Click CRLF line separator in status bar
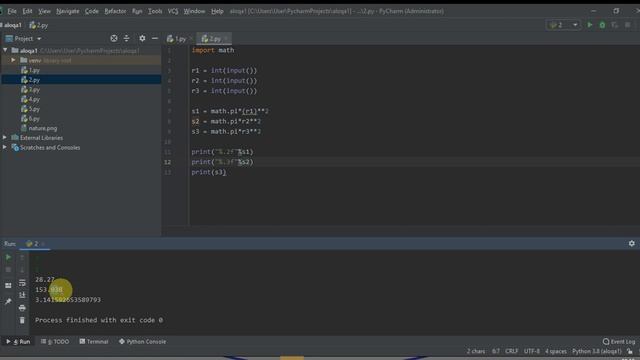Viewport: 640px width, 360px height. tap(511, 351)
